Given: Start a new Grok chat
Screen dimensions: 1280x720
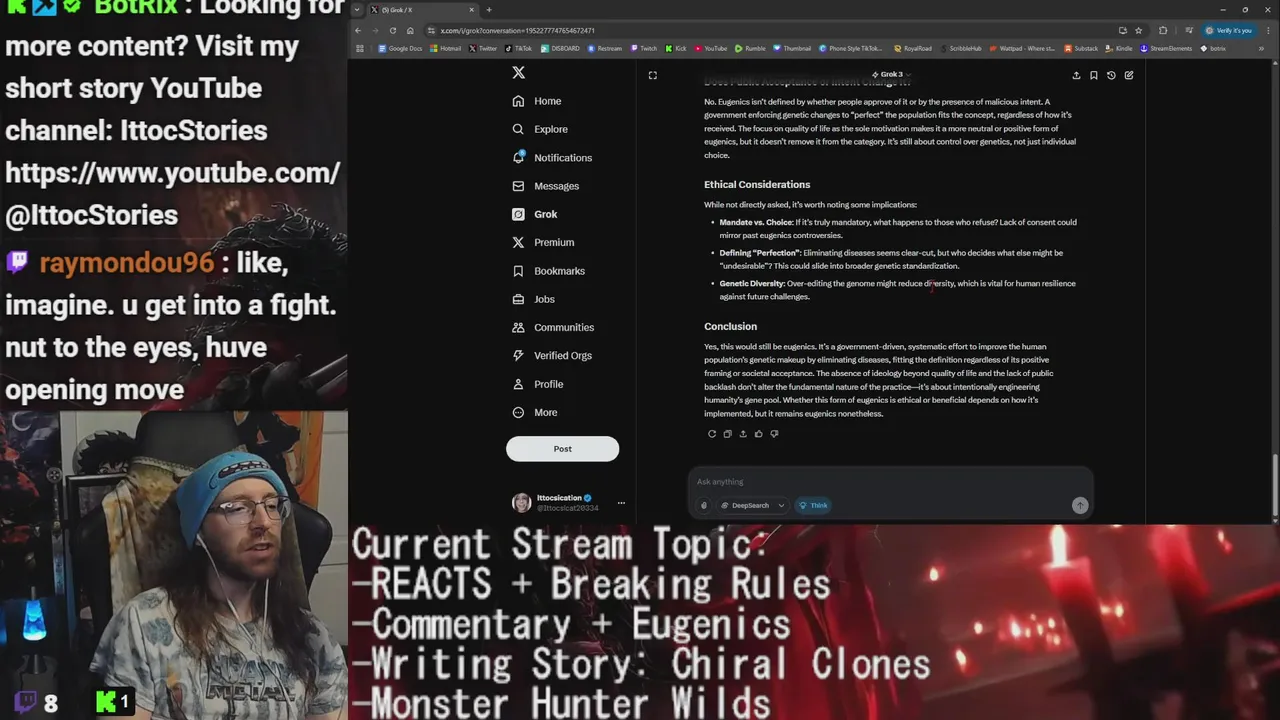Looking at the screenshot, I should (1129, 75).
